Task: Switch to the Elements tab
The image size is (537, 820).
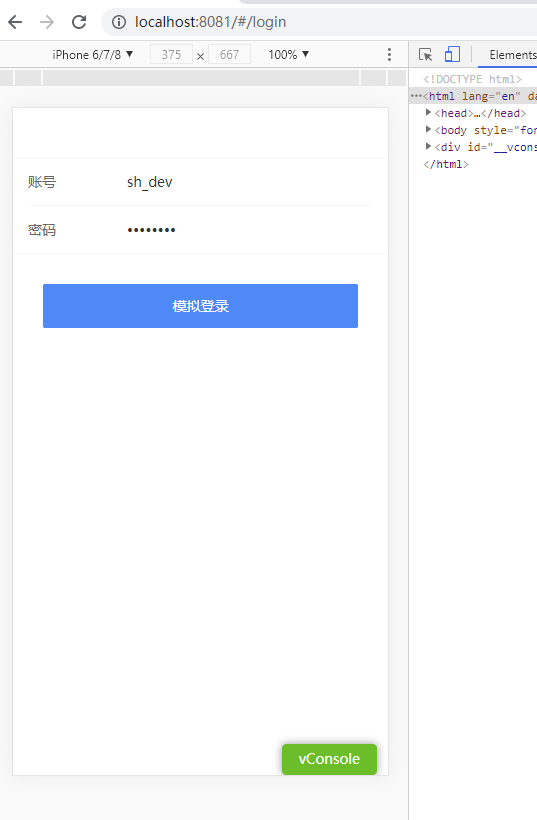Action: [x=512, y=54]
